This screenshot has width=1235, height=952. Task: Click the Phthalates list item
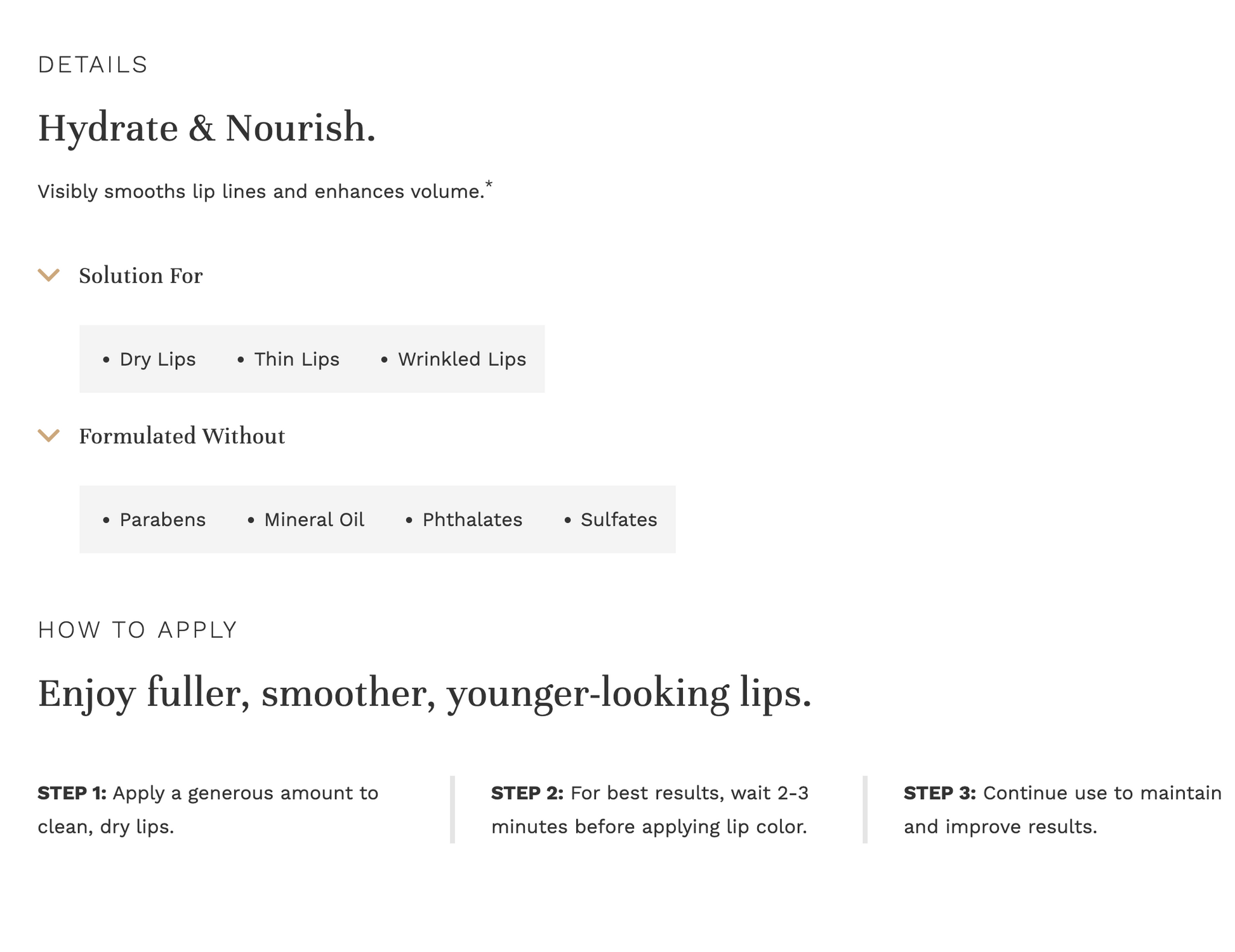[472, 520]
